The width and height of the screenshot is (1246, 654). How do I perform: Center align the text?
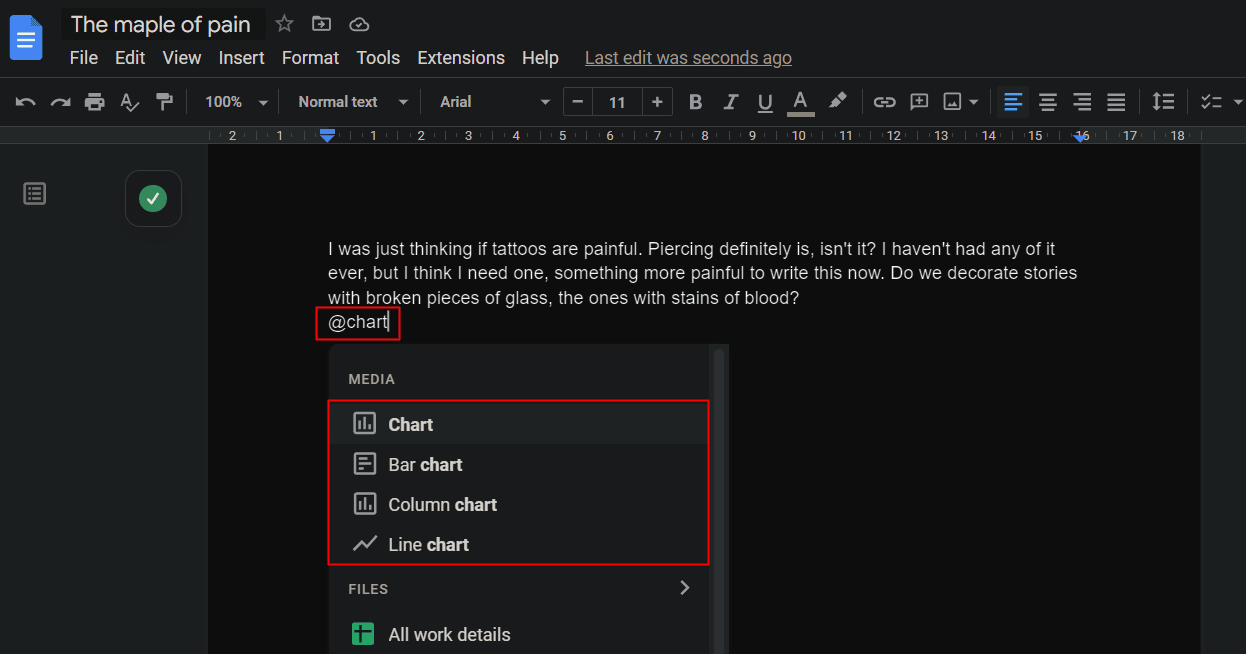click(1047, 102)
